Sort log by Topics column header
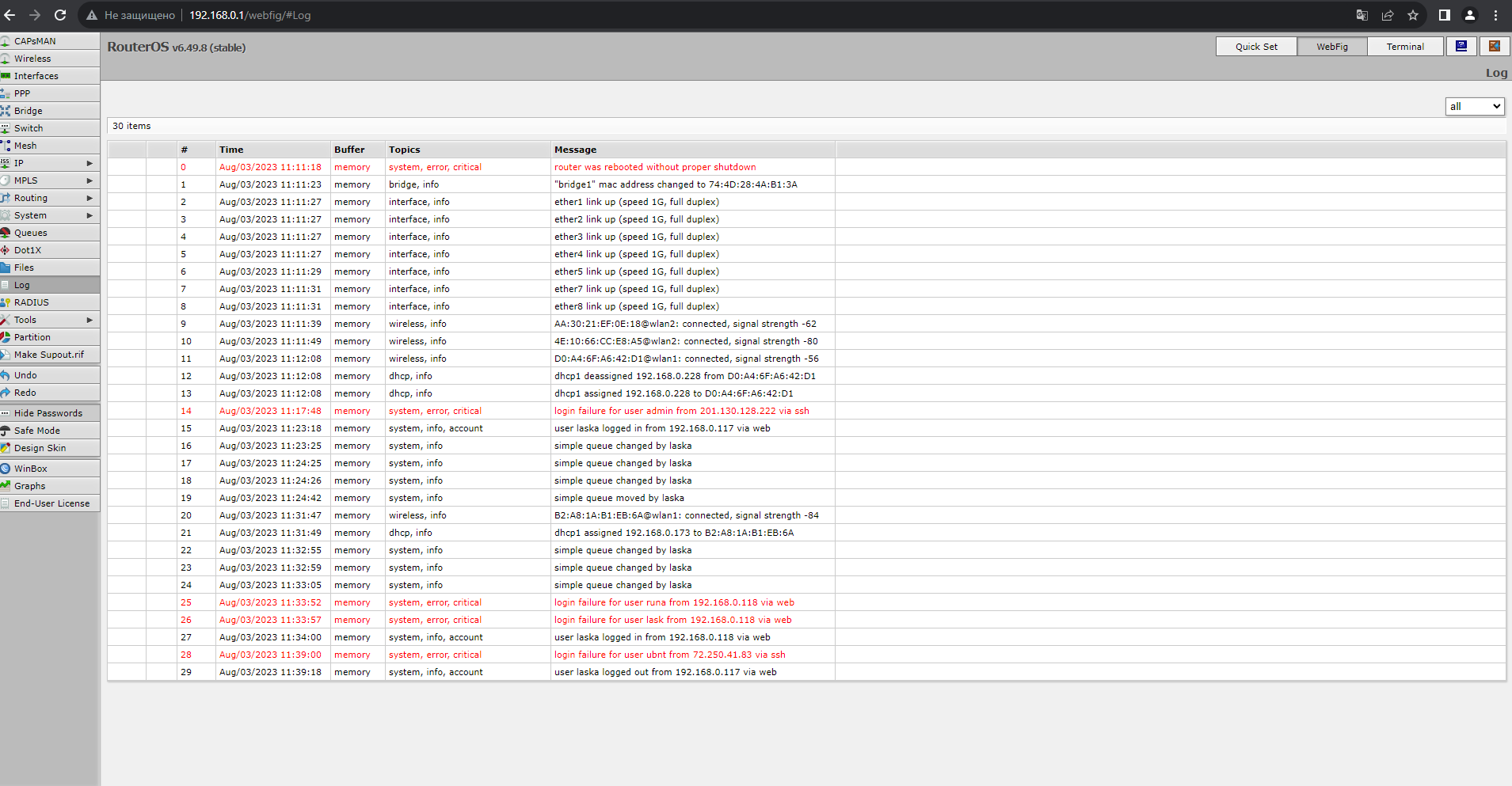Viewport: 1512px width, 786px height. pyautogui.click(x=468, y=150)
